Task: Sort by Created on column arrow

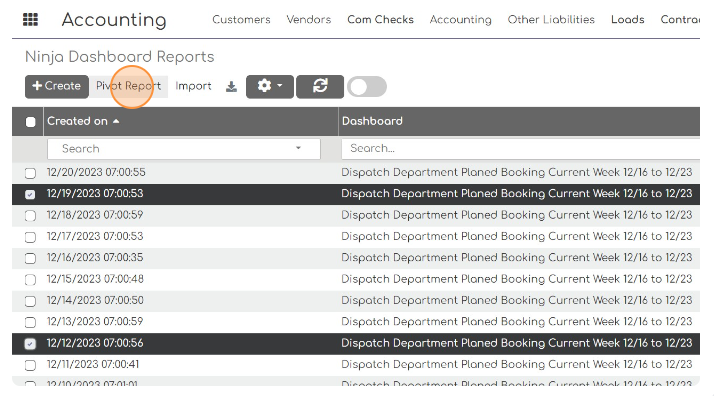Action: point(116,121)
